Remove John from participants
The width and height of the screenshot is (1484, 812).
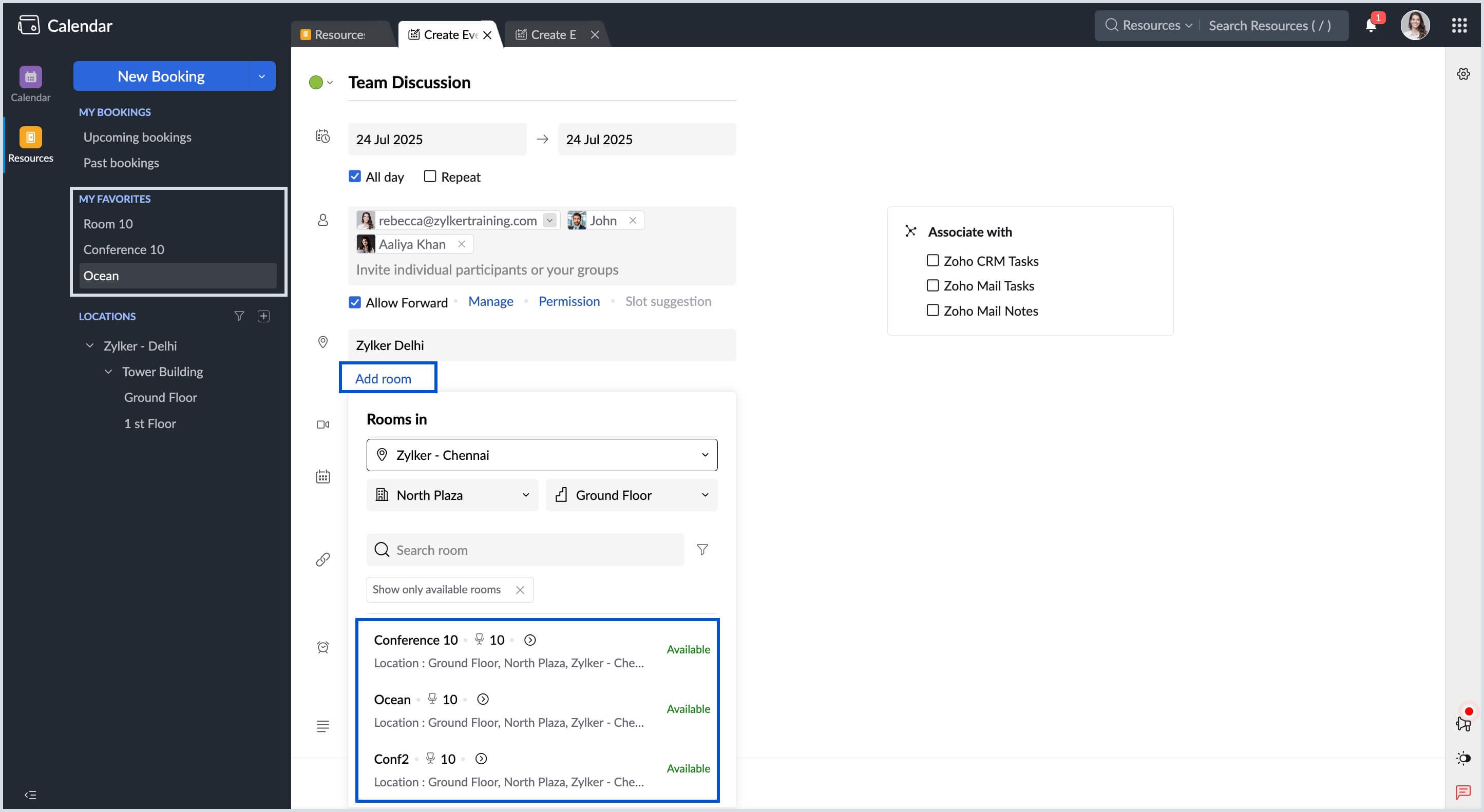tap(633, 221)
